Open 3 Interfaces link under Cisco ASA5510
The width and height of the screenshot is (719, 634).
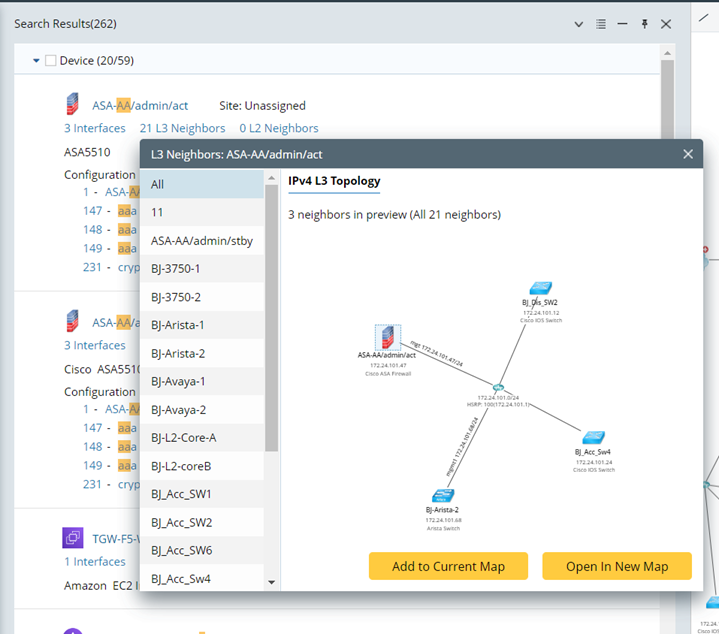pyautogui.click(x=94, y=345)
